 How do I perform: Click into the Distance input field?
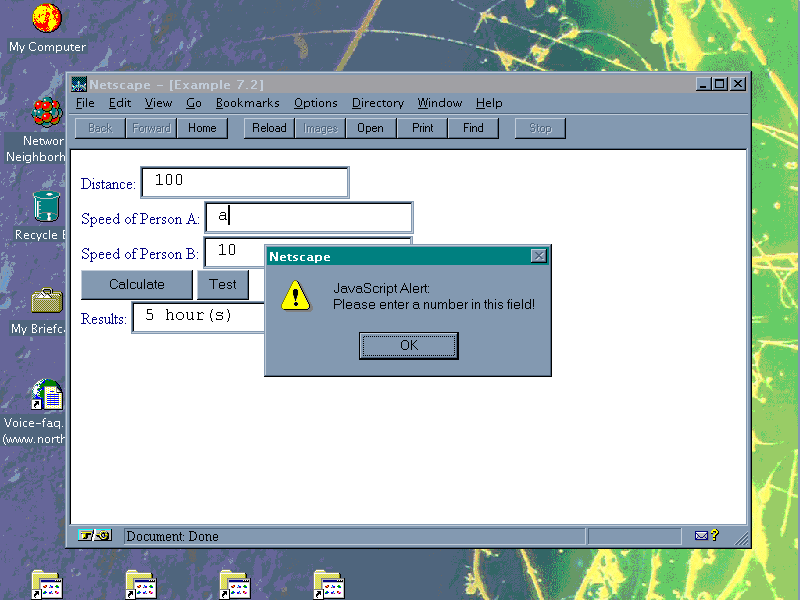click(245, 182)
